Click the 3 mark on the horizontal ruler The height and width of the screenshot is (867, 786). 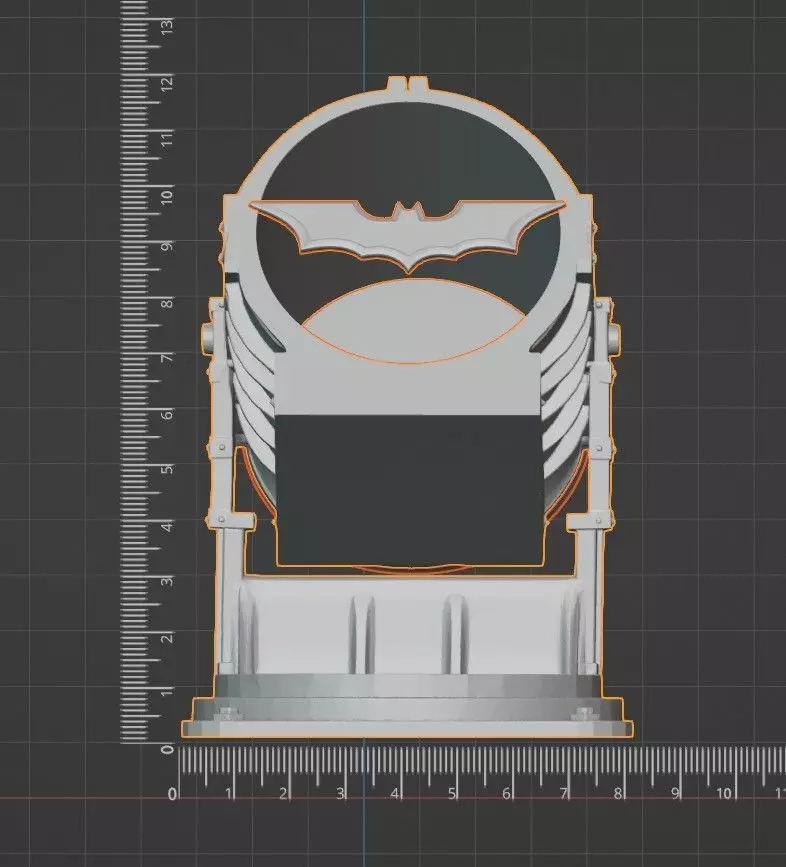click(x=340, y=794)
